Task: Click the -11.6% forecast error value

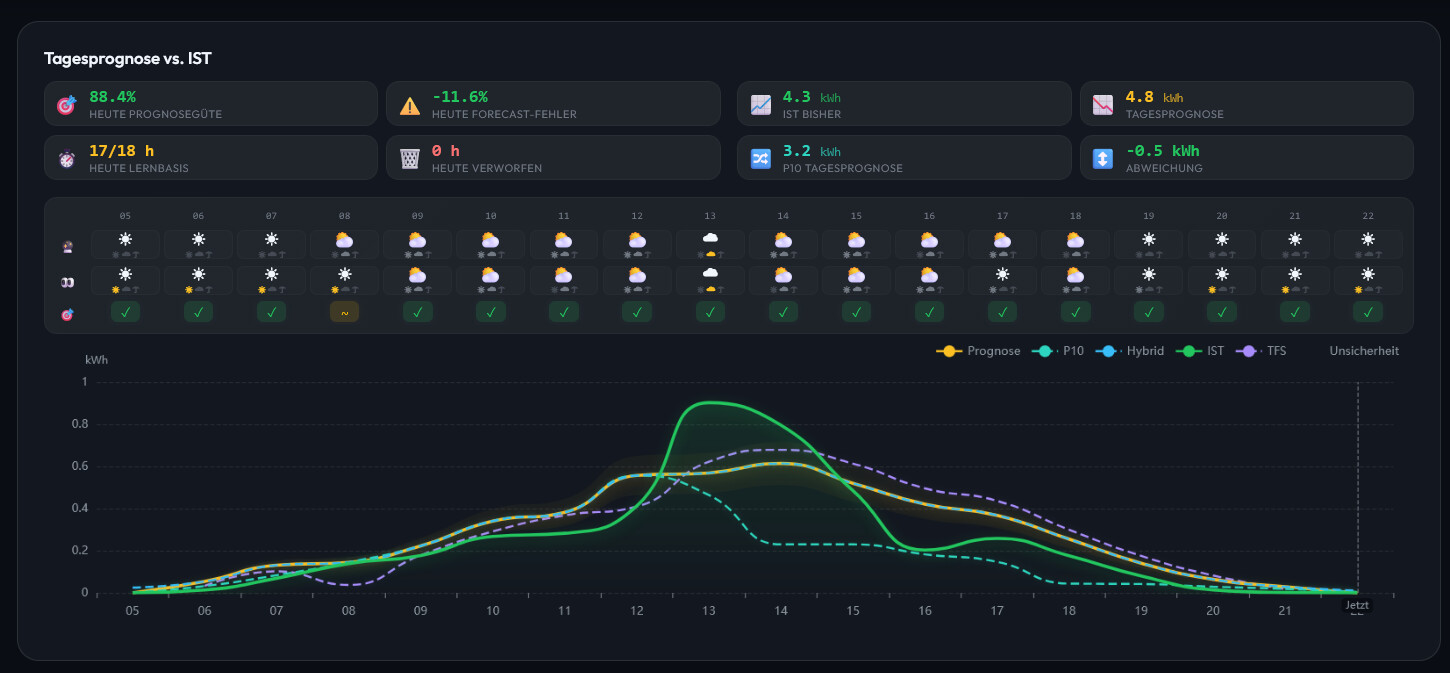Action: click(x=460, y=97)
